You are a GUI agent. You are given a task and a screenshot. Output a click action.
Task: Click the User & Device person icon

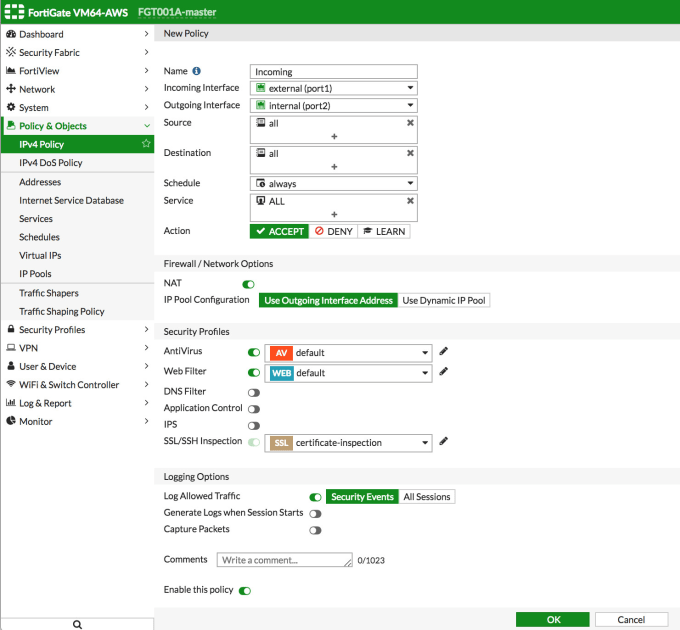(x=11, y=366)
